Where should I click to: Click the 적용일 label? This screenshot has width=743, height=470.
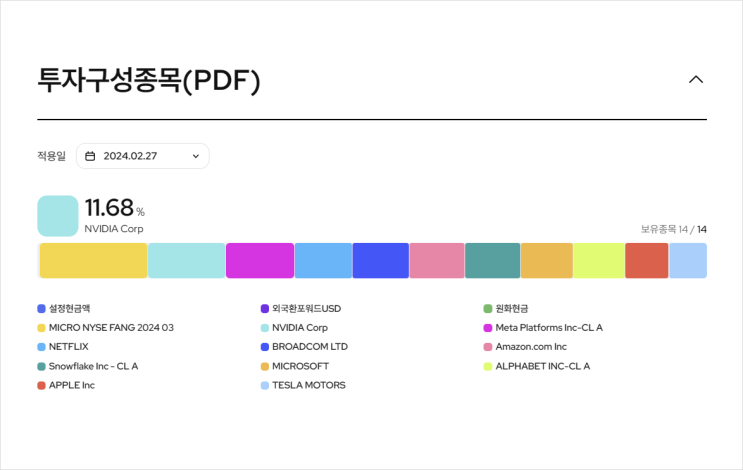point(52,156)
